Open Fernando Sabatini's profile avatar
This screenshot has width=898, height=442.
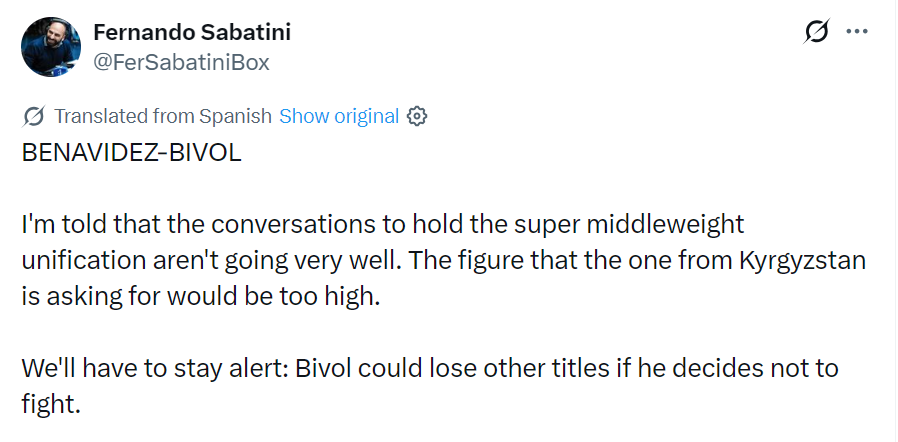tap(50, 47)
